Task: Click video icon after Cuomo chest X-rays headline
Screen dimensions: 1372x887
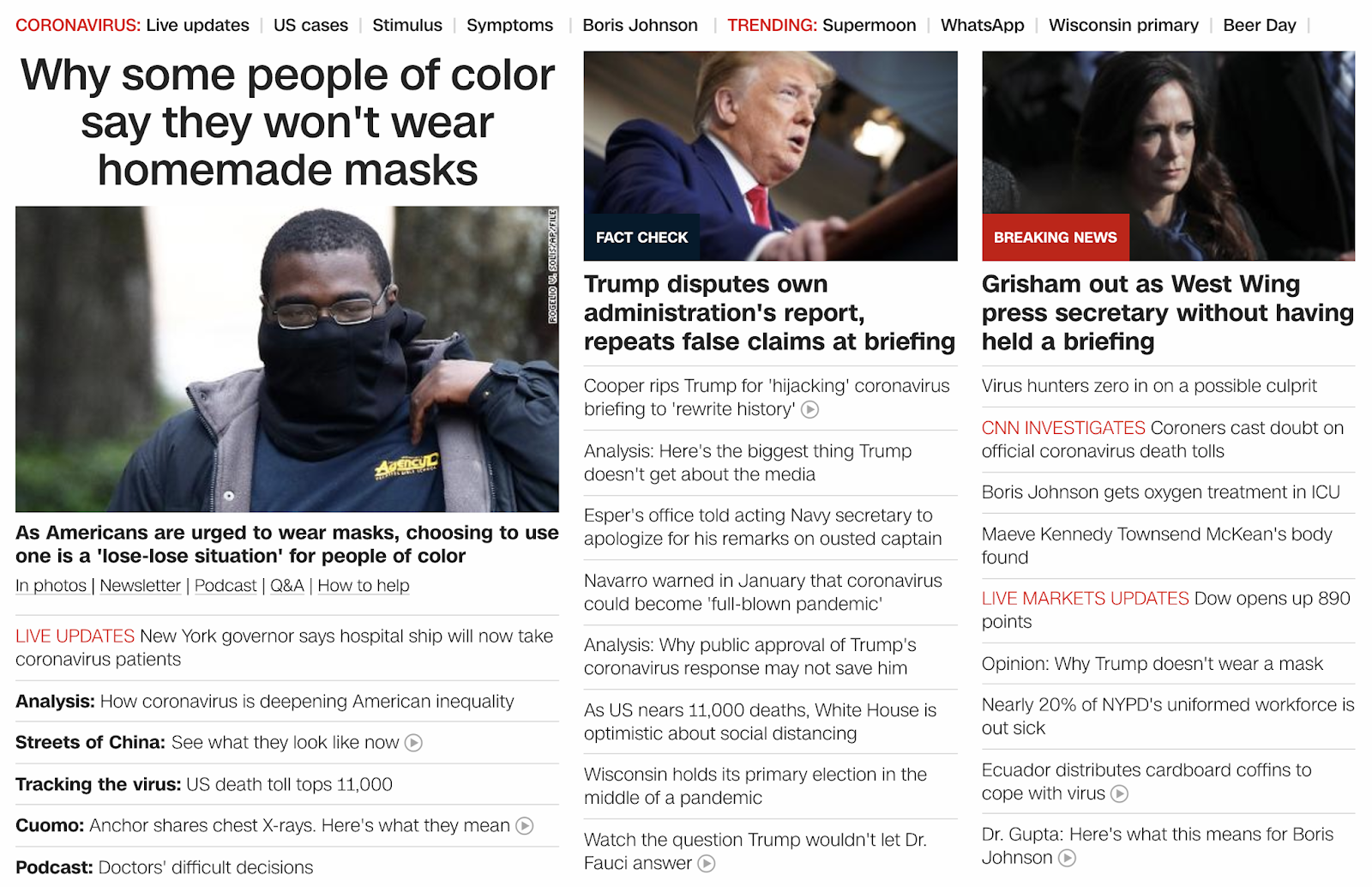Action: click(524, 826)
